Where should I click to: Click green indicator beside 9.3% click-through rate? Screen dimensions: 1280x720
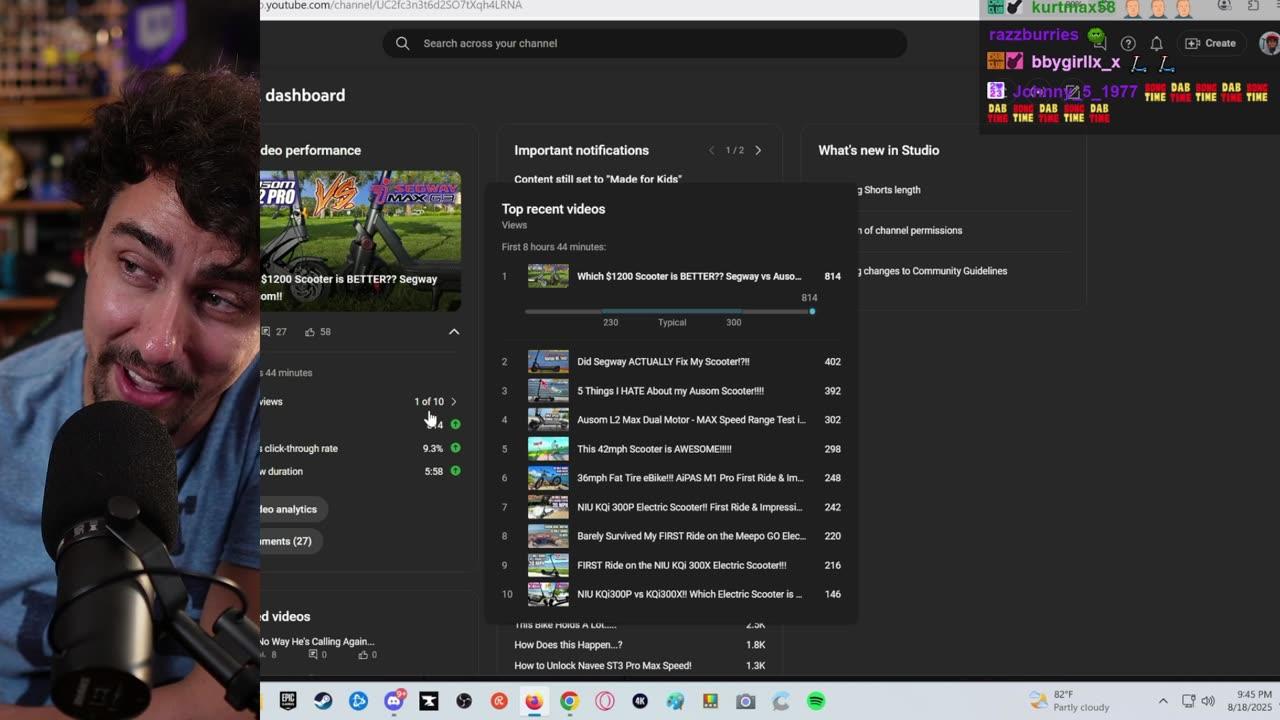[x=455, y=448]
